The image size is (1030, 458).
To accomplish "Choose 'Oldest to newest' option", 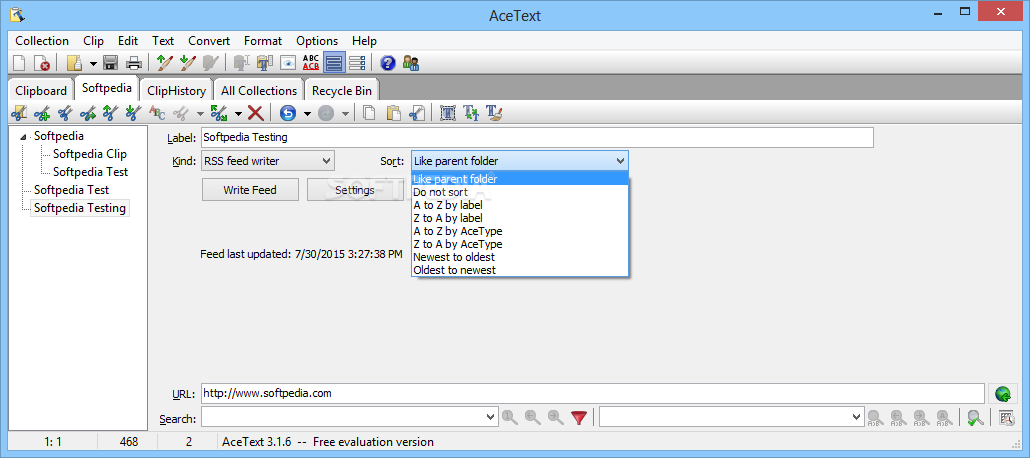I will click(520, 270).
